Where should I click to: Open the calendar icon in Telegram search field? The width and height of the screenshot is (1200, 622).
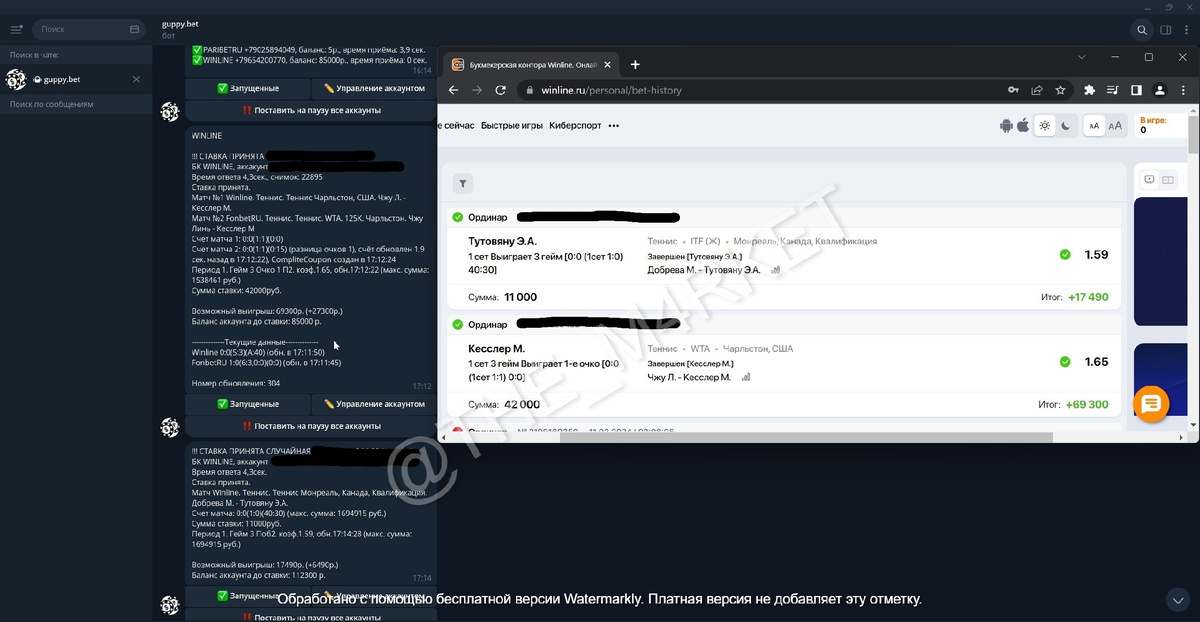coord(135,30)
